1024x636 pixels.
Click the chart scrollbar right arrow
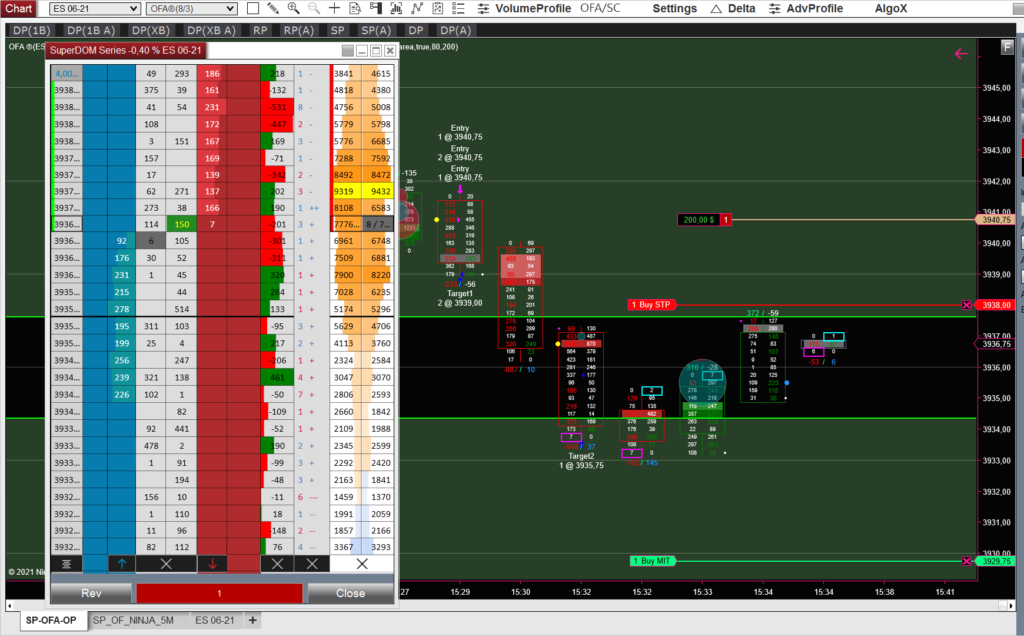[x=1011, y=606]
